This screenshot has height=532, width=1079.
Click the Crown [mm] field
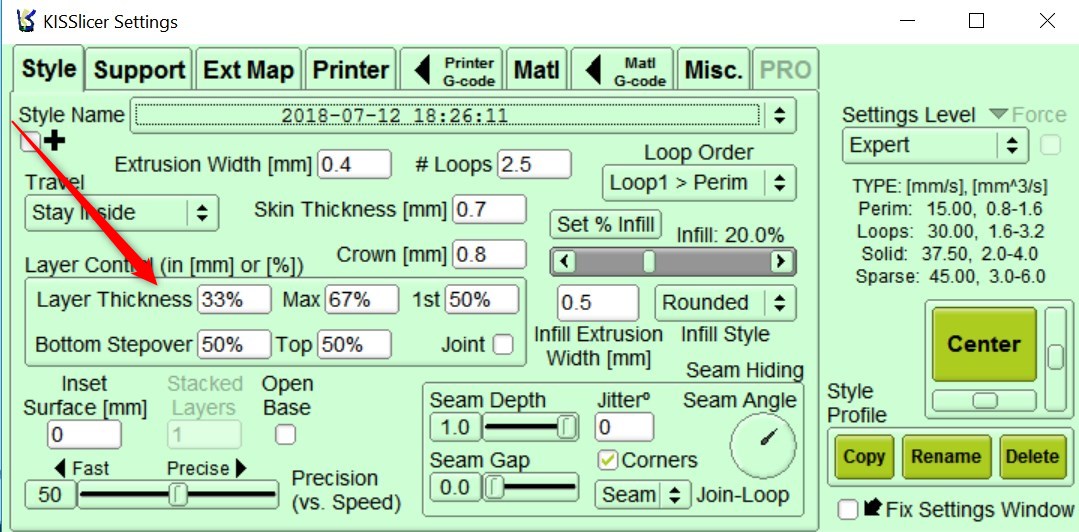[x=489, y=255]
